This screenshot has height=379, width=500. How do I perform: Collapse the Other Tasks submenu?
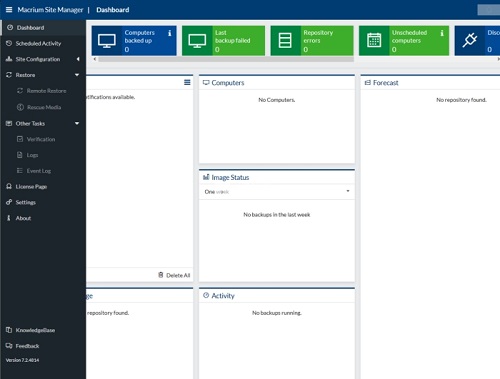(x=77, y=123)
